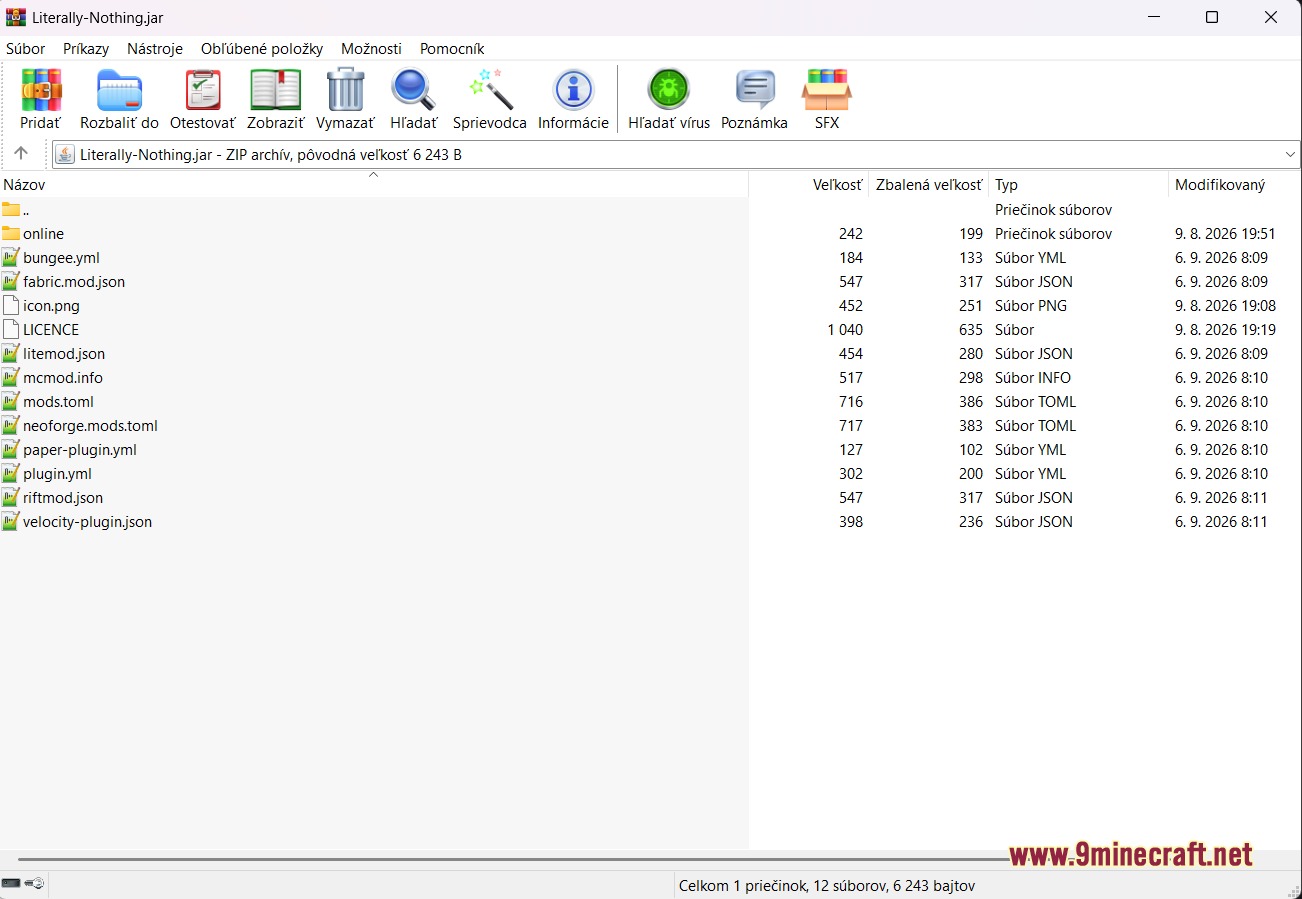Sort by the Veľkosť column header
The image size is (1302, 899).
tap(808, 184)
